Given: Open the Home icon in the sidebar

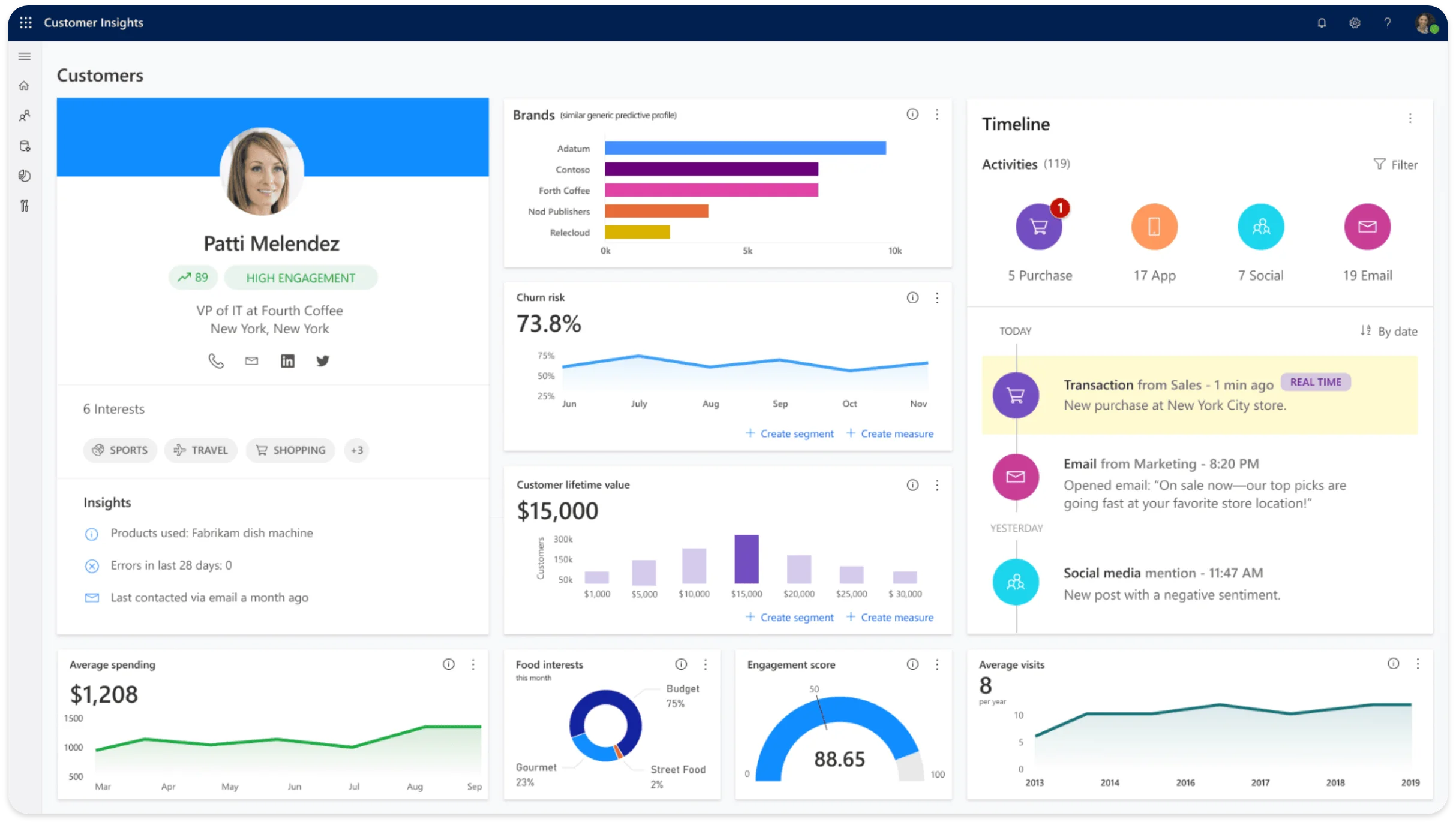Looking at the screenshot, I should (x=25, y=85).
